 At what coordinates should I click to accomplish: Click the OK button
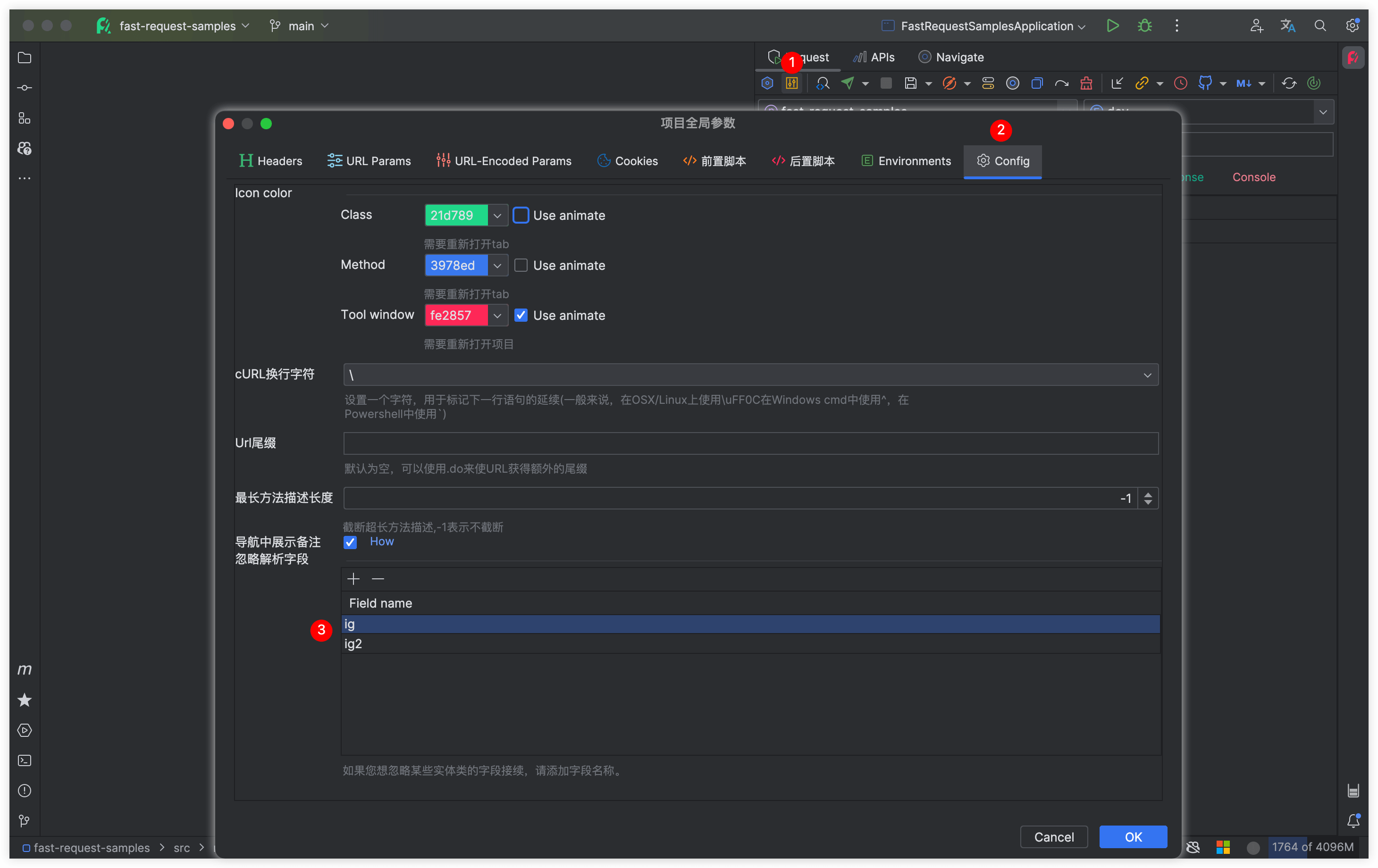(1133, 837)
